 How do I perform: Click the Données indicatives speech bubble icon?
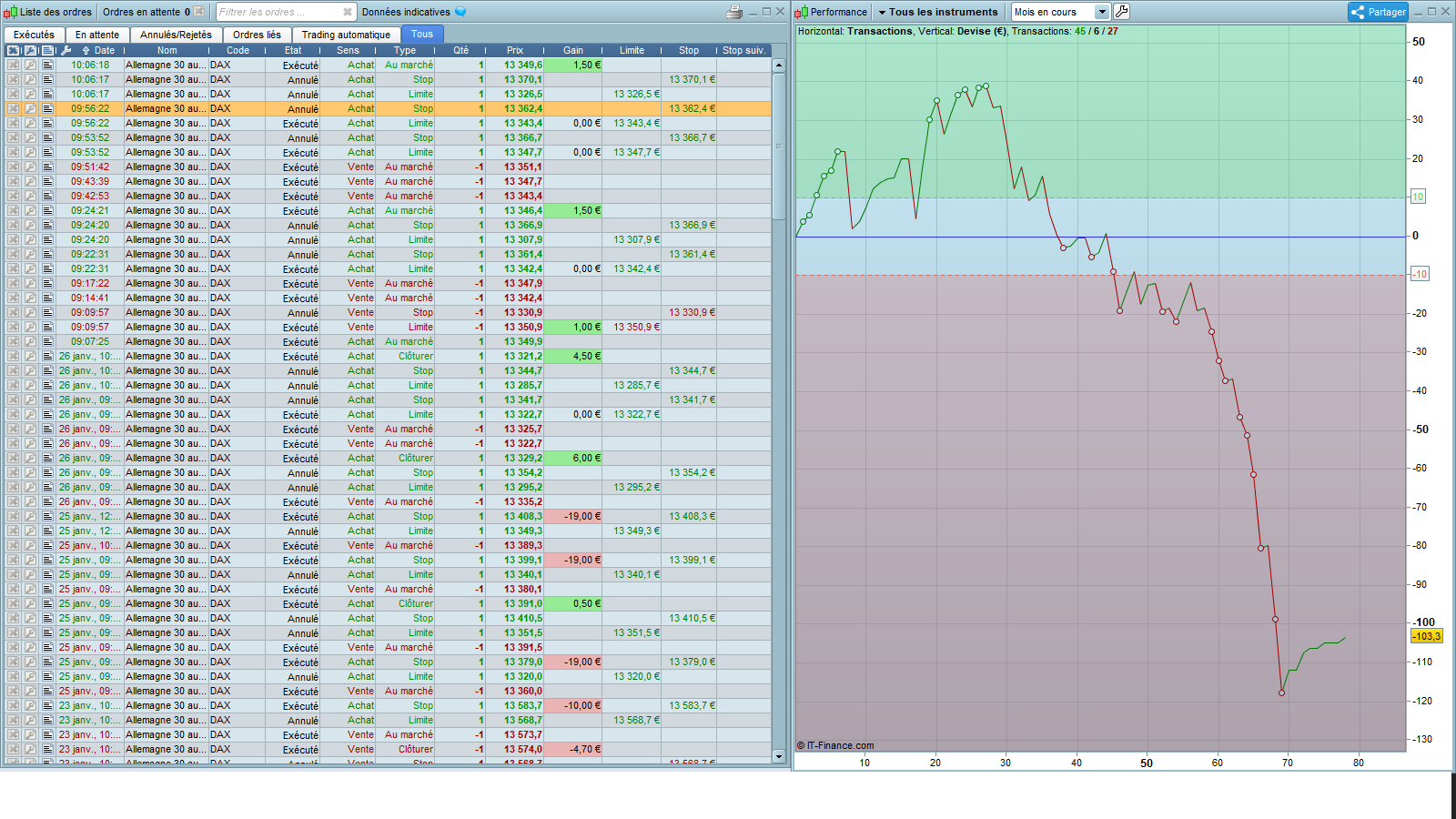pyautogui.click(x=460, y=12)
